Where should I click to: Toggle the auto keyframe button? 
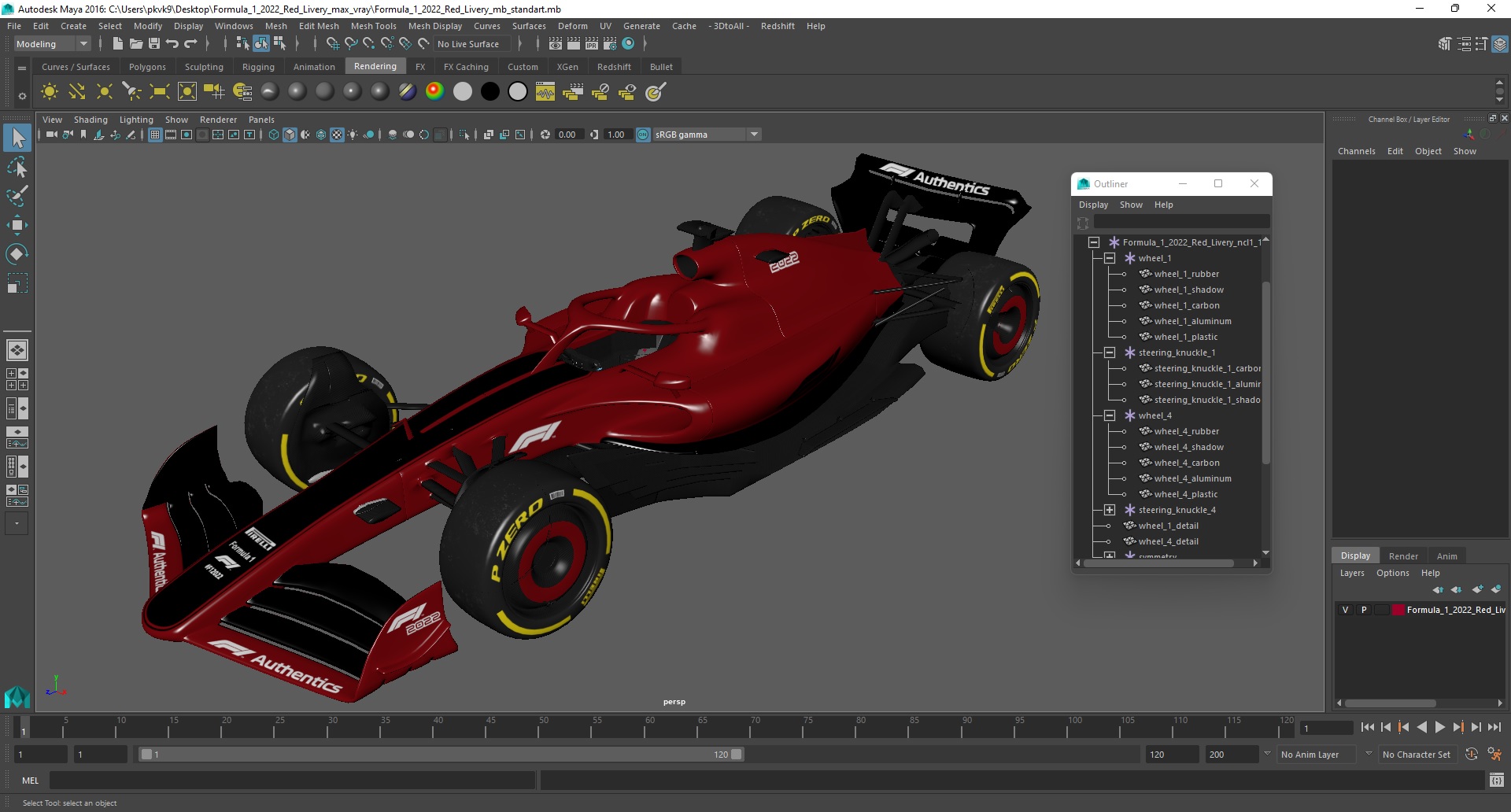(x=1472, y=755)
